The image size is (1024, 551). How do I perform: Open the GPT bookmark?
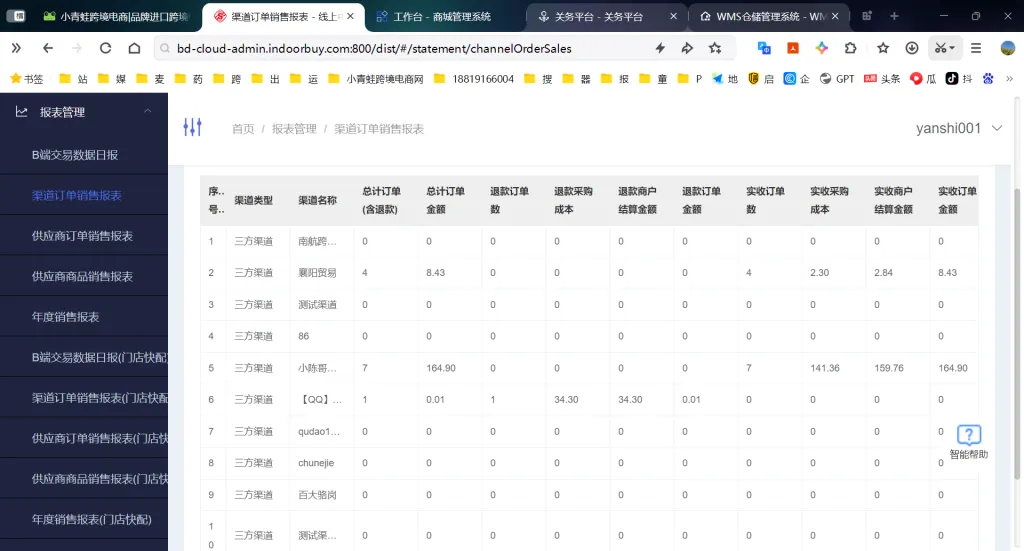tap(837, 79)
